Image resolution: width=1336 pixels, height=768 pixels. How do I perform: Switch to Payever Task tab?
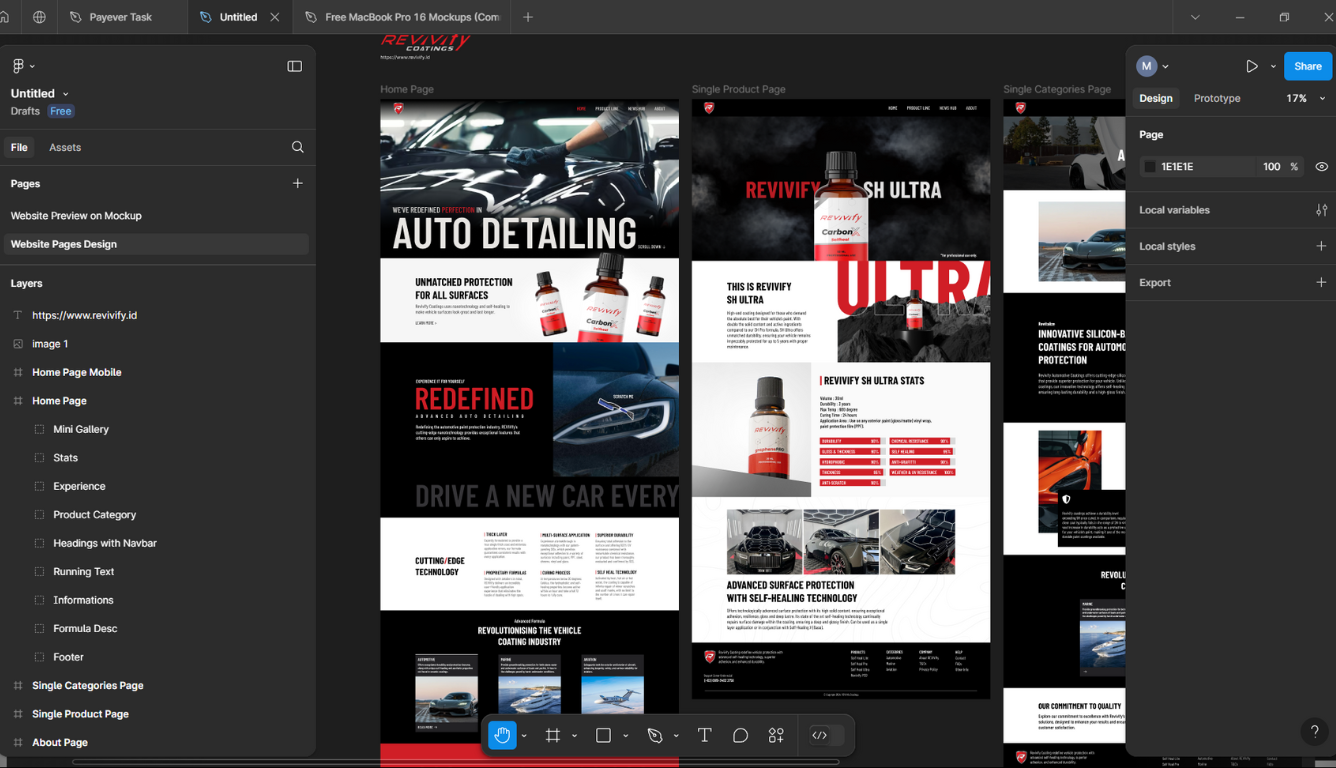pos(122,17)
